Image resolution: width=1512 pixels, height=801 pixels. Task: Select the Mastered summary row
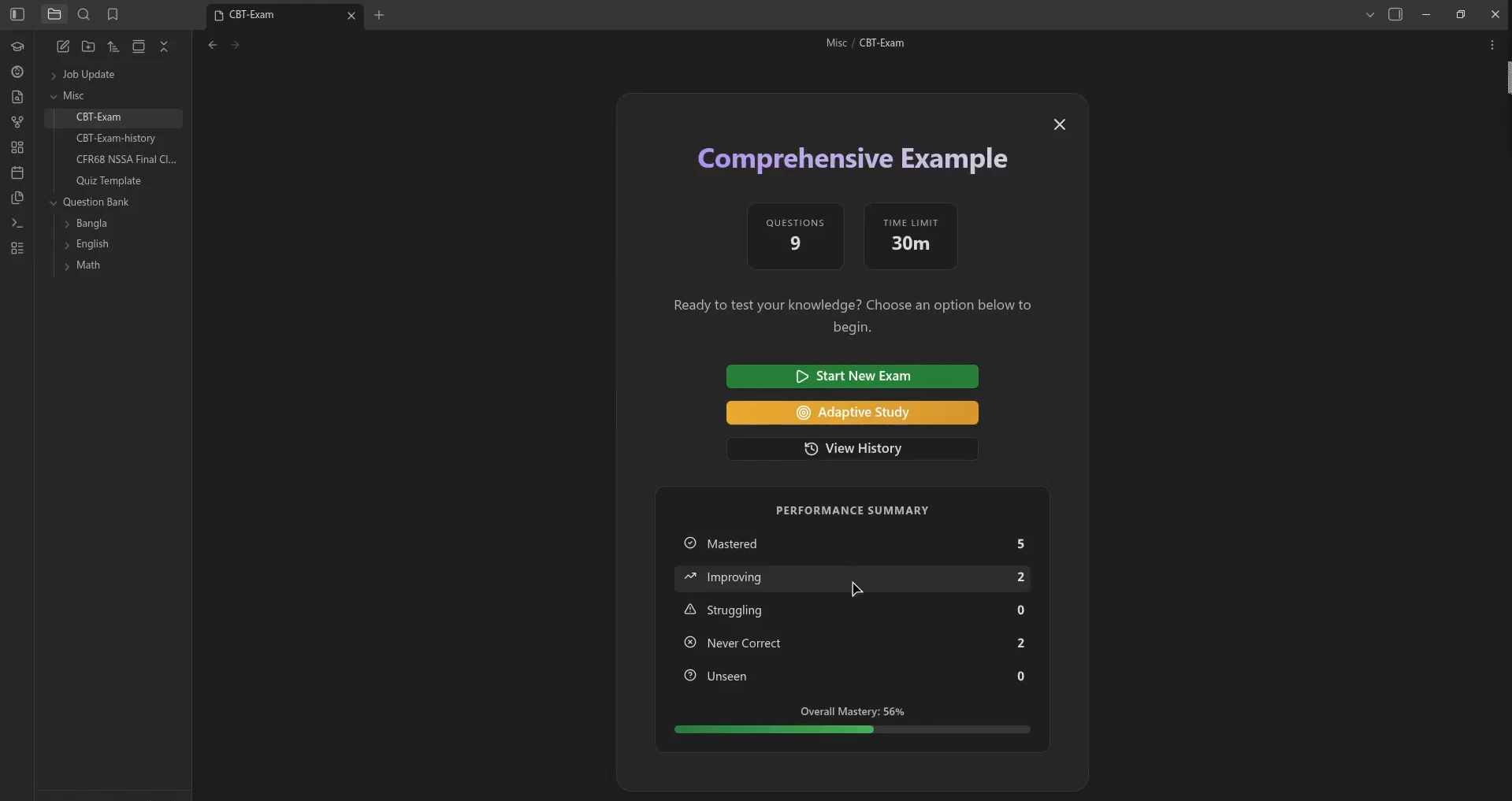pyautogui.click(x=852, y=543)
